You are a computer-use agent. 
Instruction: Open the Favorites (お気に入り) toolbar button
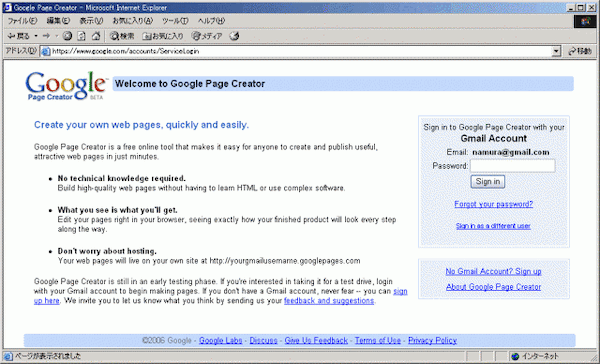[163, 36]
